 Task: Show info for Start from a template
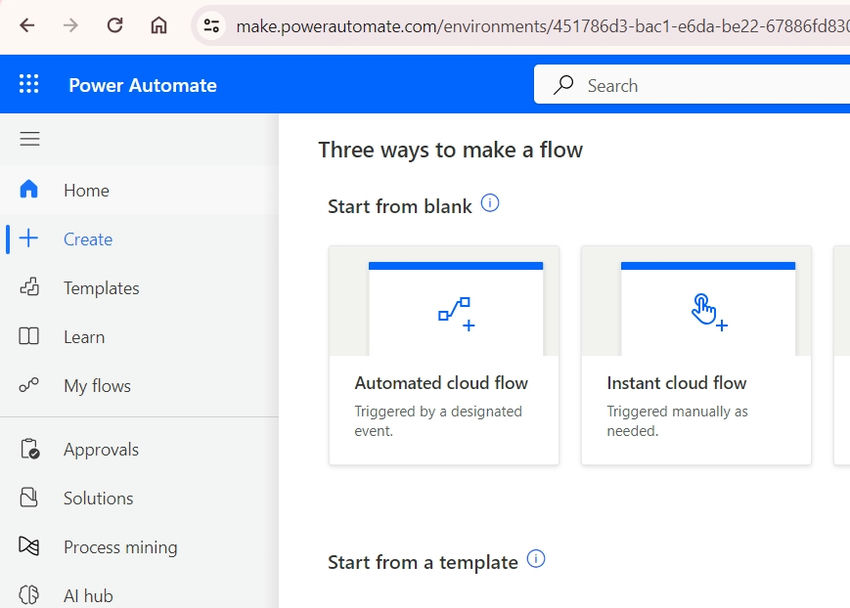[x=536, y=558]
